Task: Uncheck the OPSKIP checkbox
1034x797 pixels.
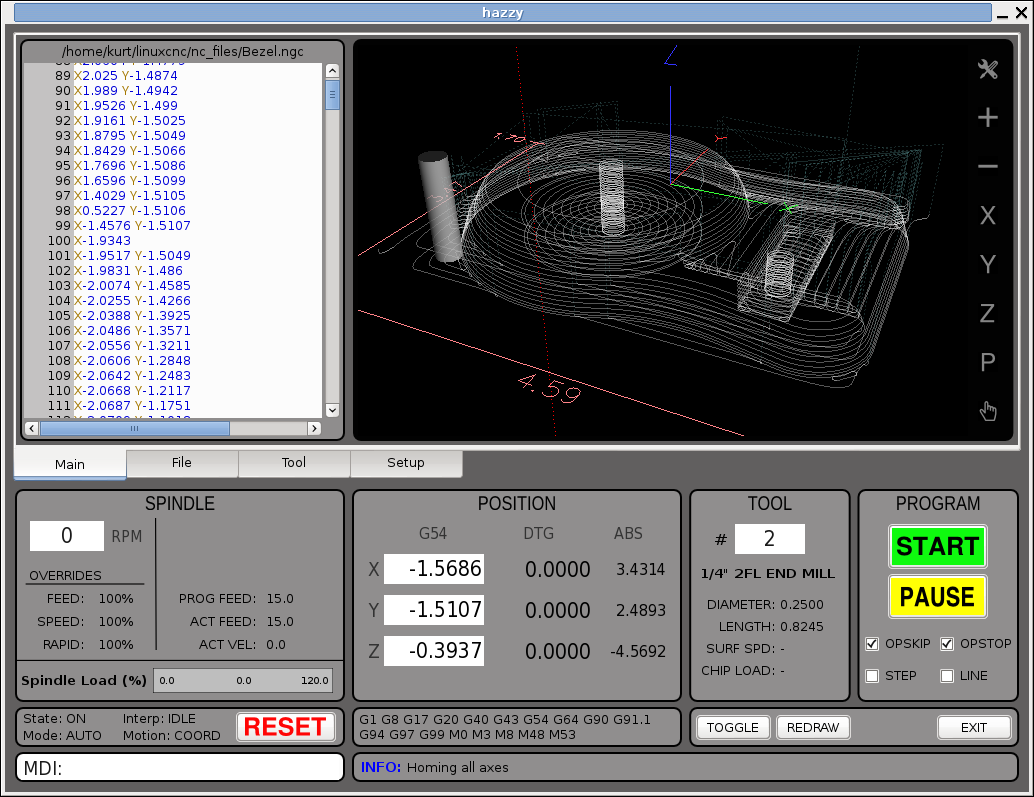Action: (x=872, y=644)
